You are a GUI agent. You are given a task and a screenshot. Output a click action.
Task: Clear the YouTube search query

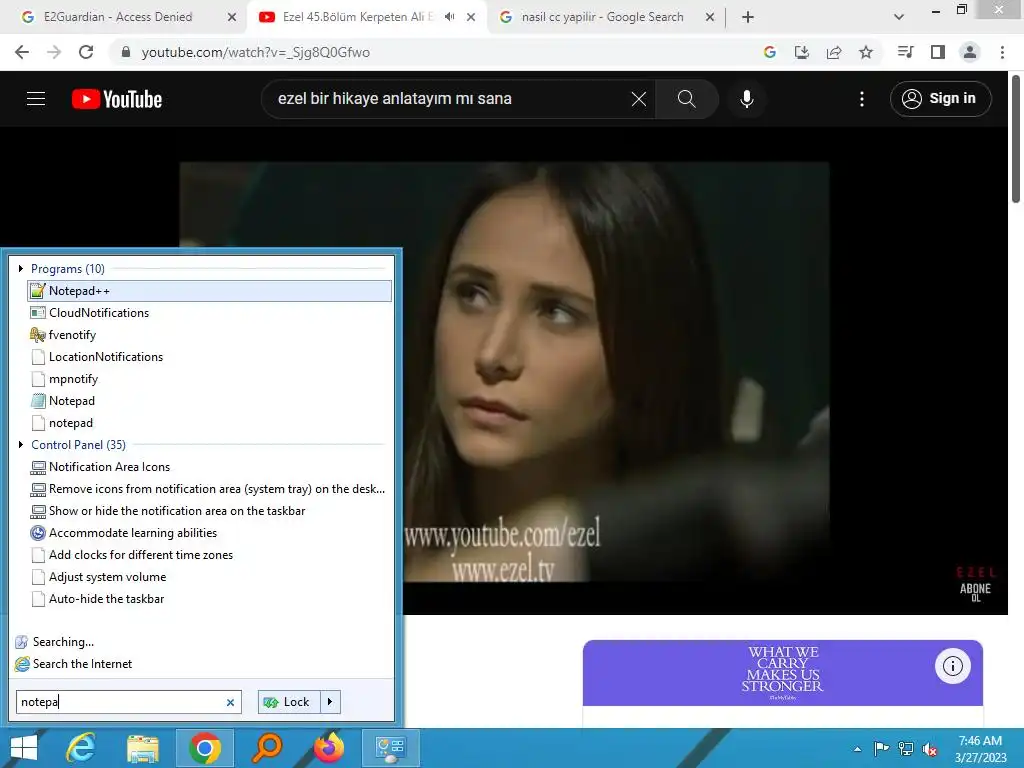pos(639,99)
